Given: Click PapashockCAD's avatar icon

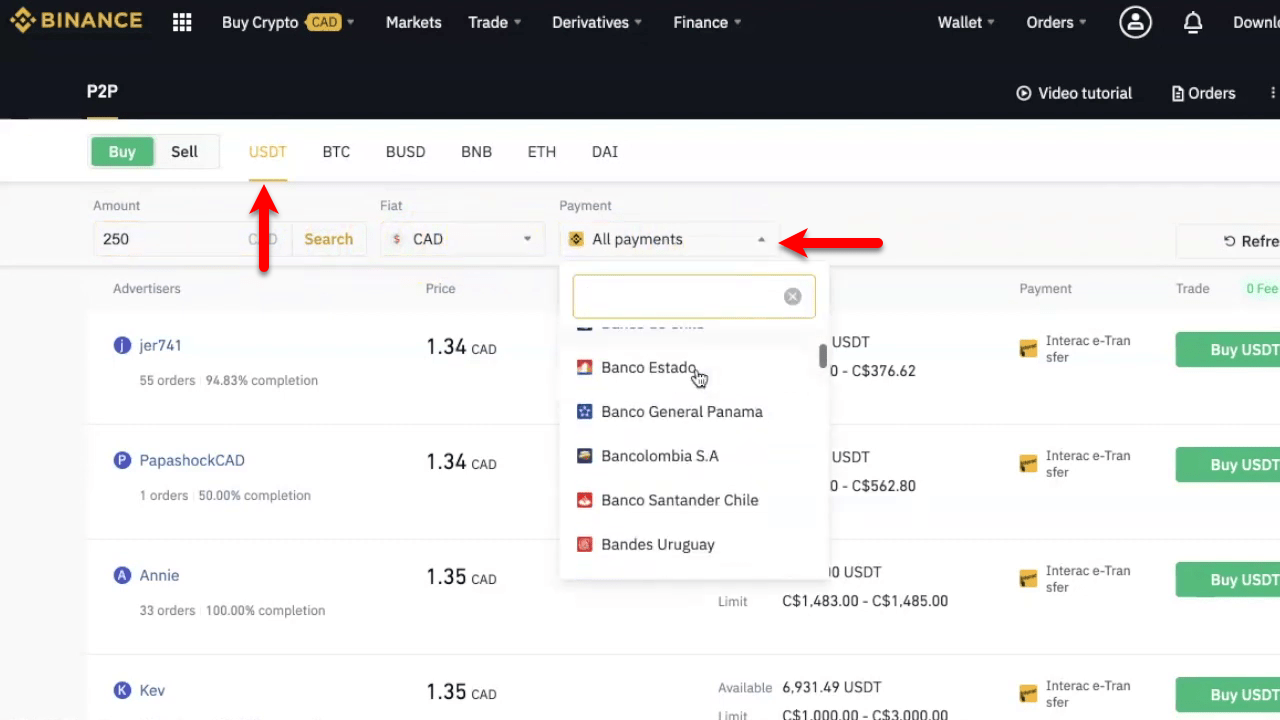Looking at the screenshot, I should click(x=122, y=461).
